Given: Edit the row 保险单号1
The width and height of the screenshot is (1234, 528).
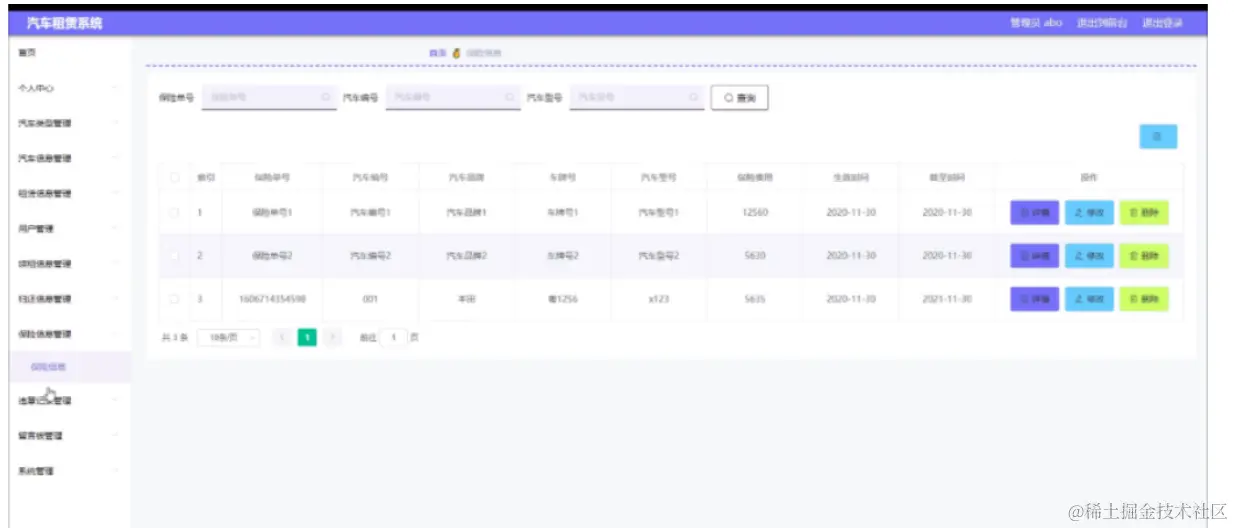Looking at the screenshot, I should [x=1089, y=213].
